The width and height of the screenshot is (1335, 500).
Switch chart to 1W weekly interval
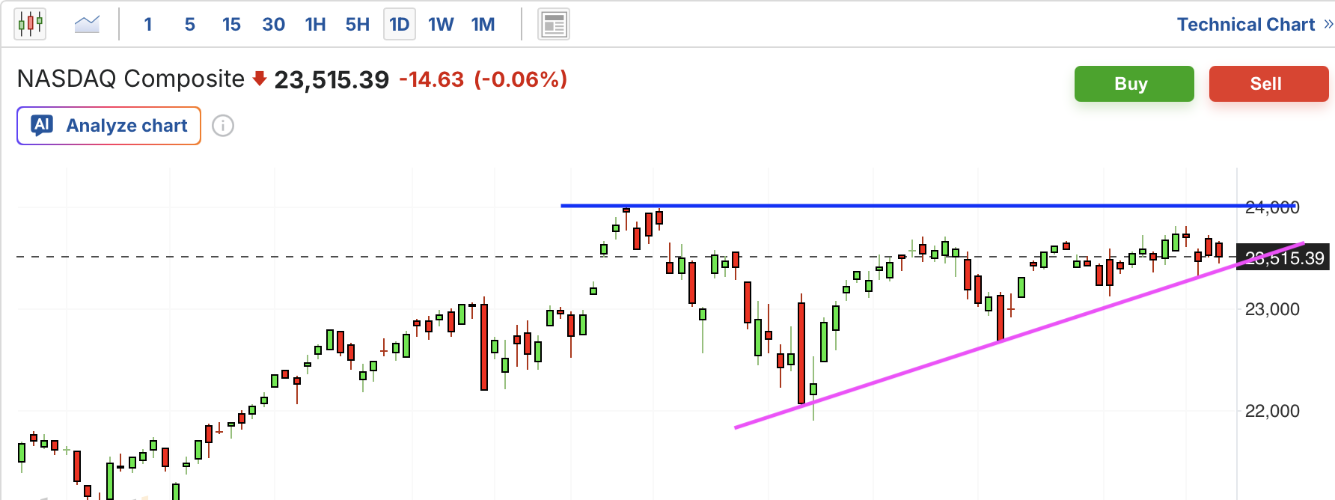click(x=441, y=24)
